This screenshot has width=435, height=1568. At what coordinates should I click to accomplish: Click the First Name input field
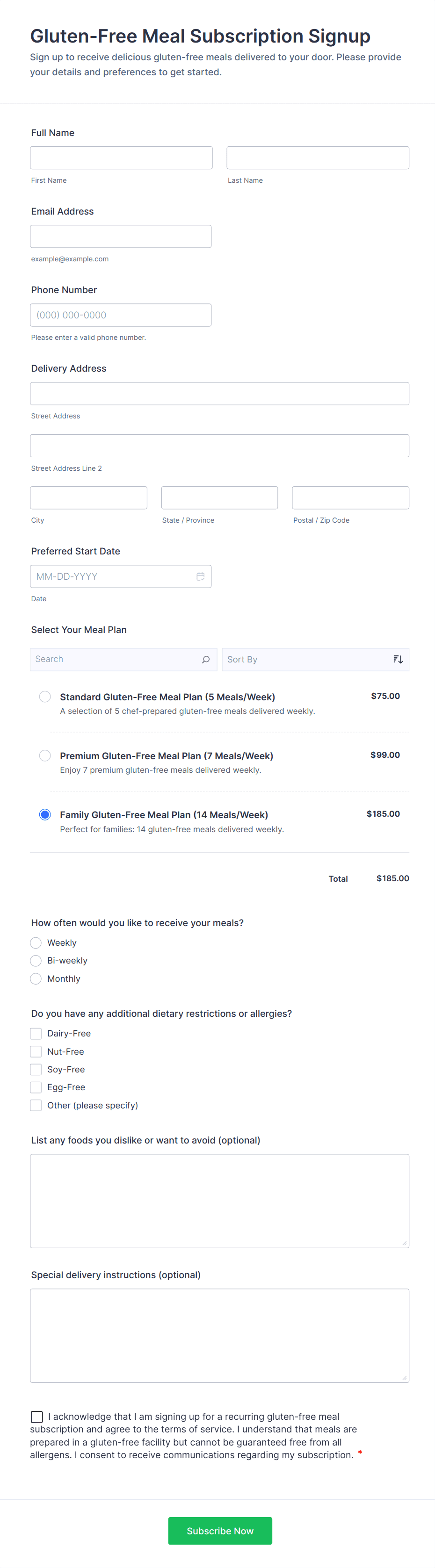121,158
